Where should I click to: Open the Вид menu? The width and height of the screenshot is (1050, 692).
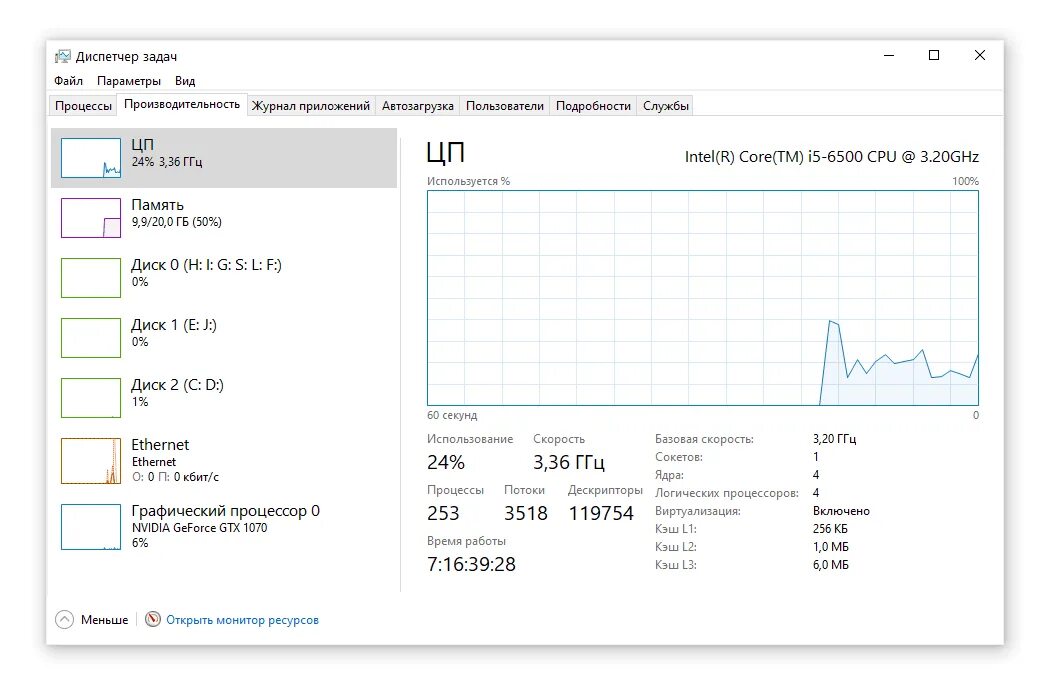(185, 81)
